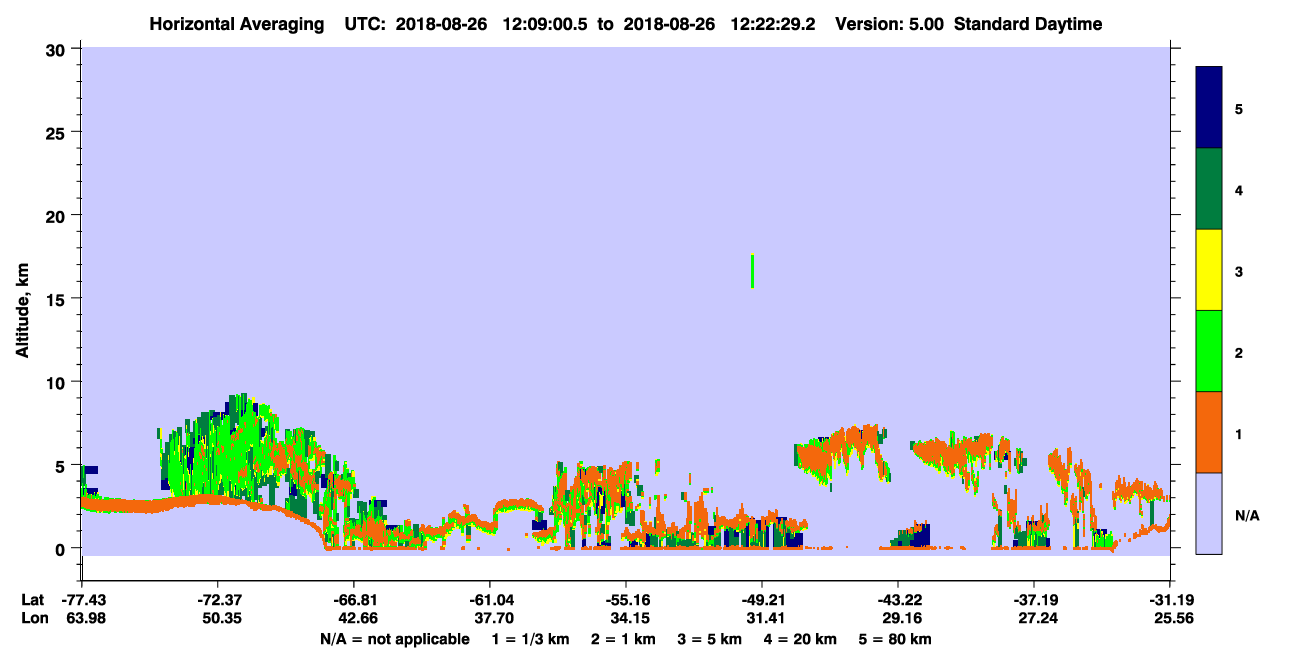The height and width of the screenshot is (667, 1300).
Task: Click the legend text '5 = 80 km'
Action: [895, 639]
